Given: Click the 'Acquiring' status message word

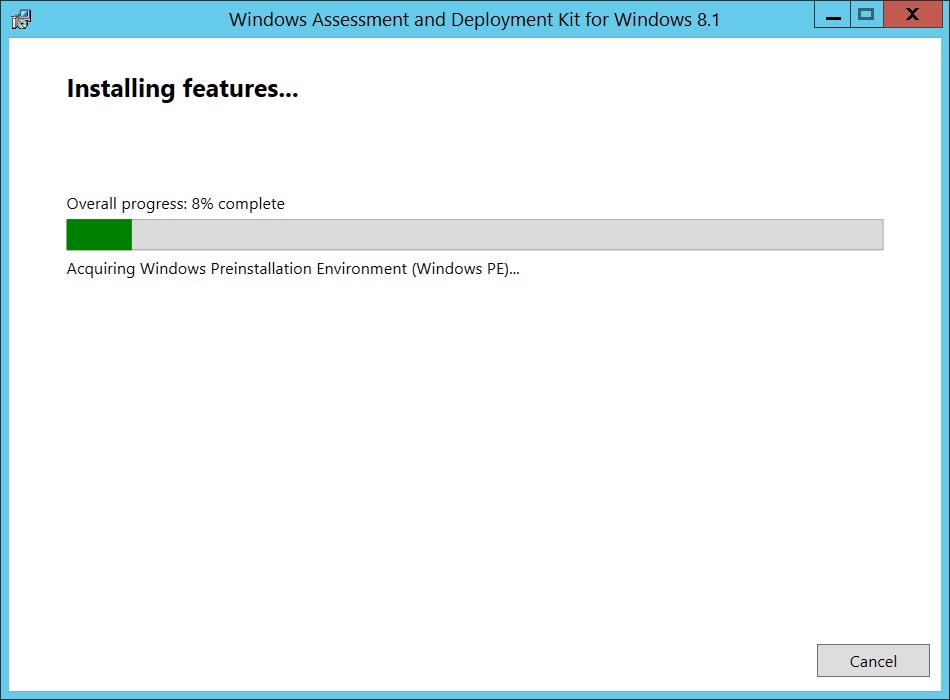Looking at the screenshot, I should 101,269.
